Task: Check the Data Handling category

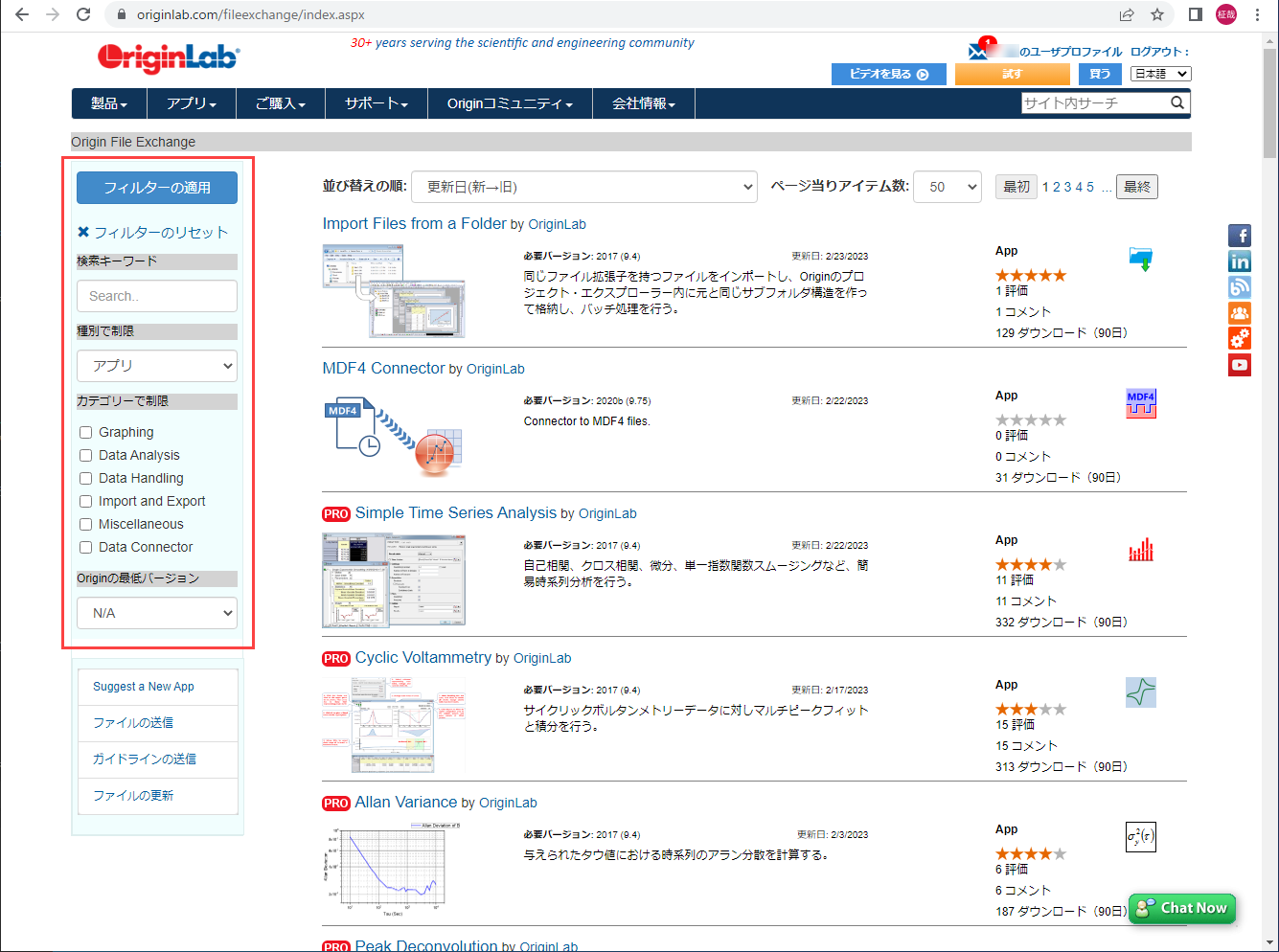Action: coord(85,479)
